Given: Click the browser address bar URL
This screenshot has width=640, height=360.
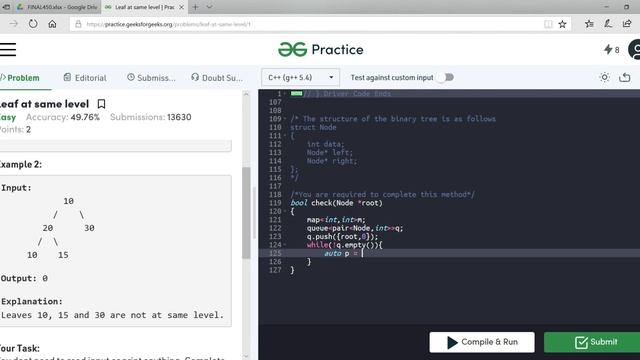Looking at the screenshot, I should (169, 24).
